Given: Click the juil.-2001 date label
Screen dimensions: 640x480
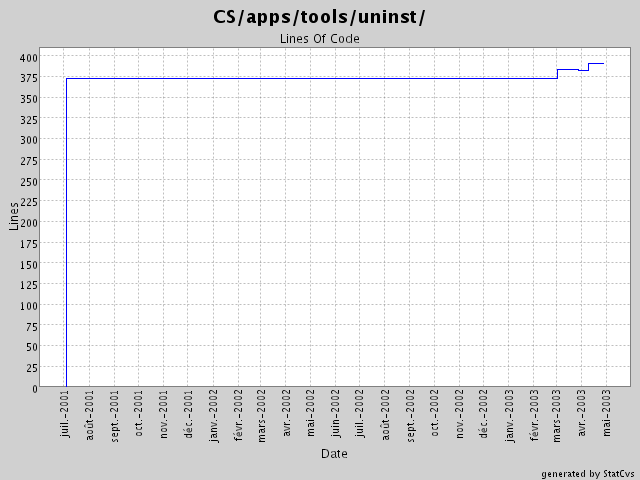Looking at the screenshot, I should (65, 413).
